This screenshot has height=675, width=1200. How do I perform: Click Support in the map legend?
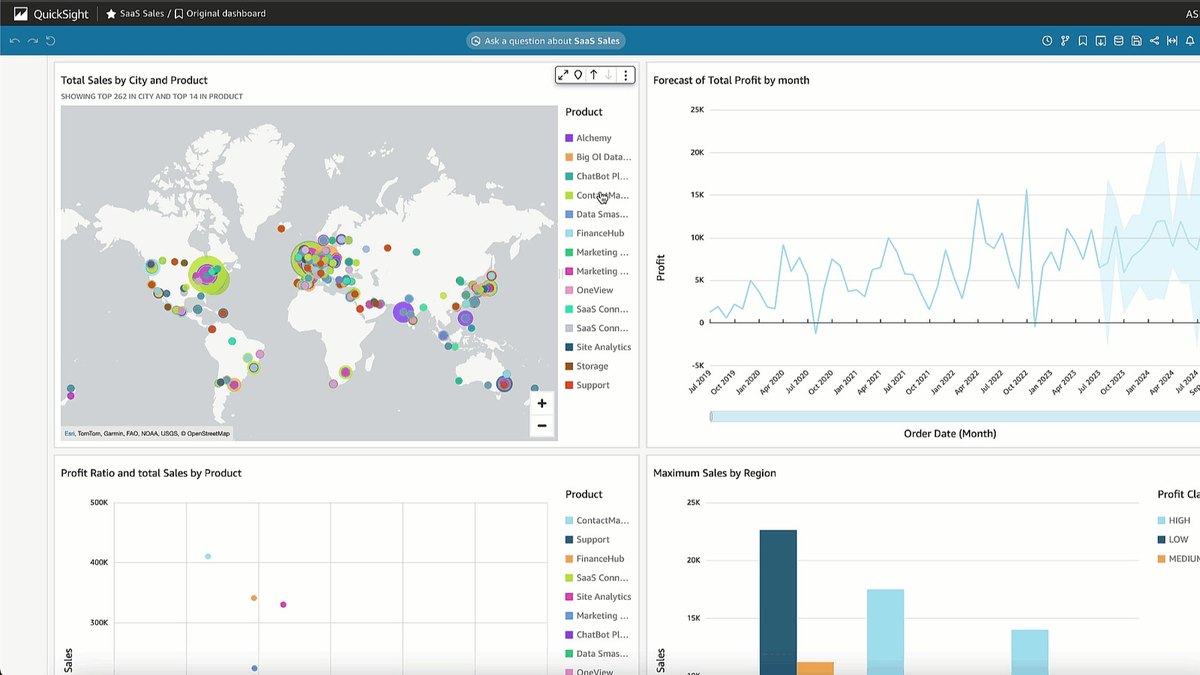pyautogui.click(x=587, y=385)
